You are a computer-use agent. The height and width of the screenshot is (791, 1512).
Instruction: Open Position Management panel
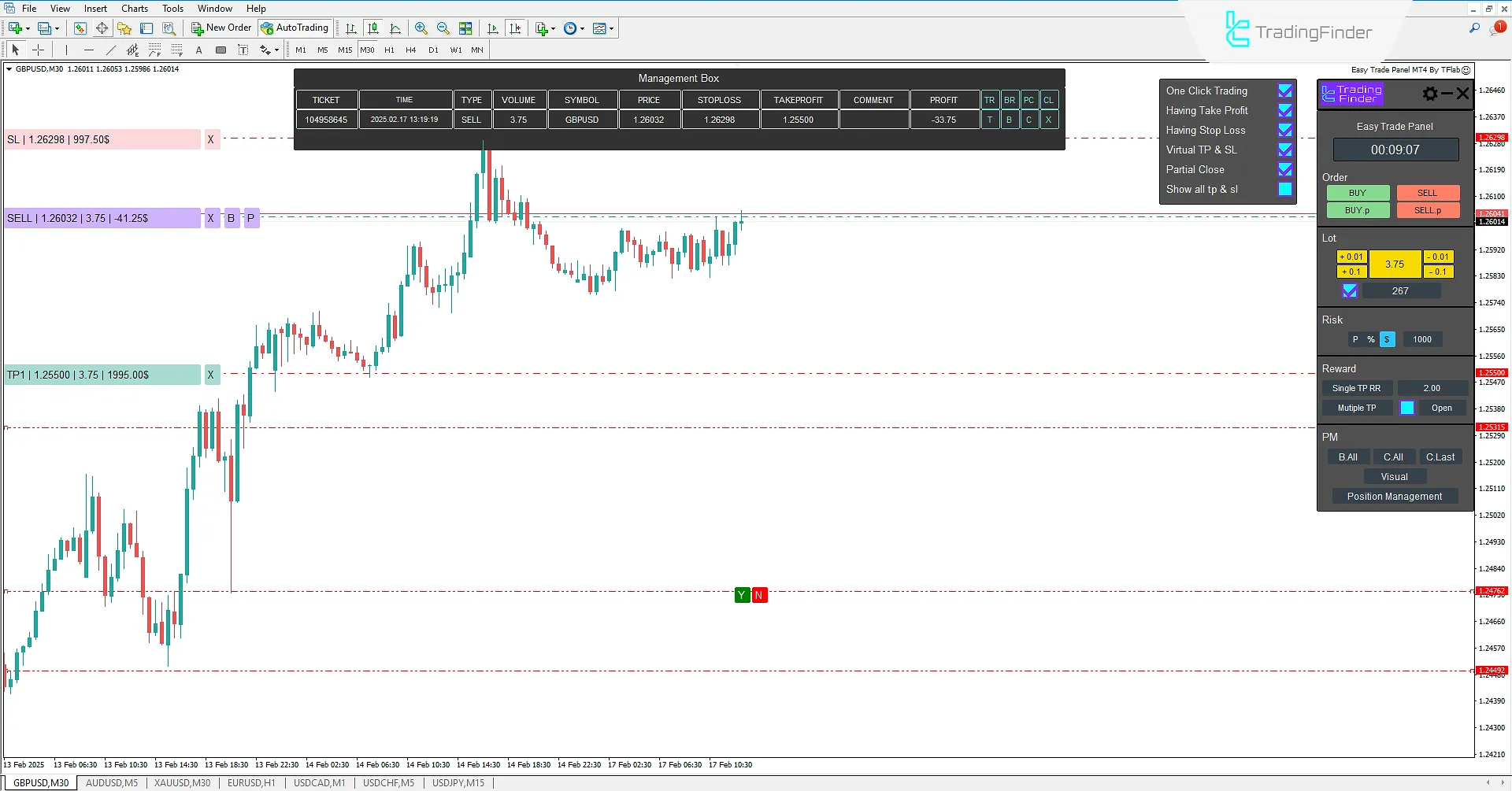click(1395, 496)
